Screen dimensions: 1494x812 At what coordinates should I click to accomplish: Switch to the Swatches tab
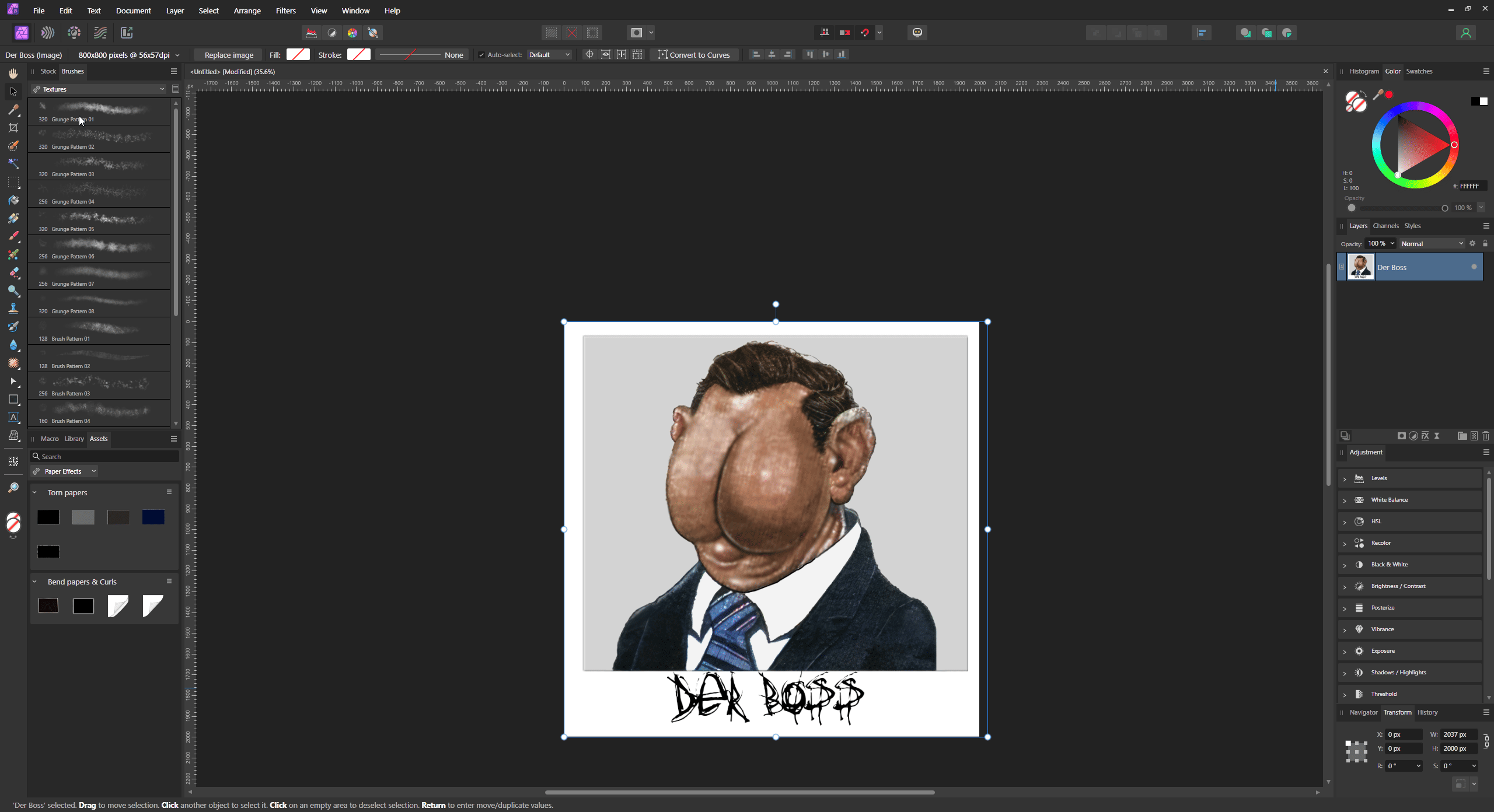pos(1419,71)
